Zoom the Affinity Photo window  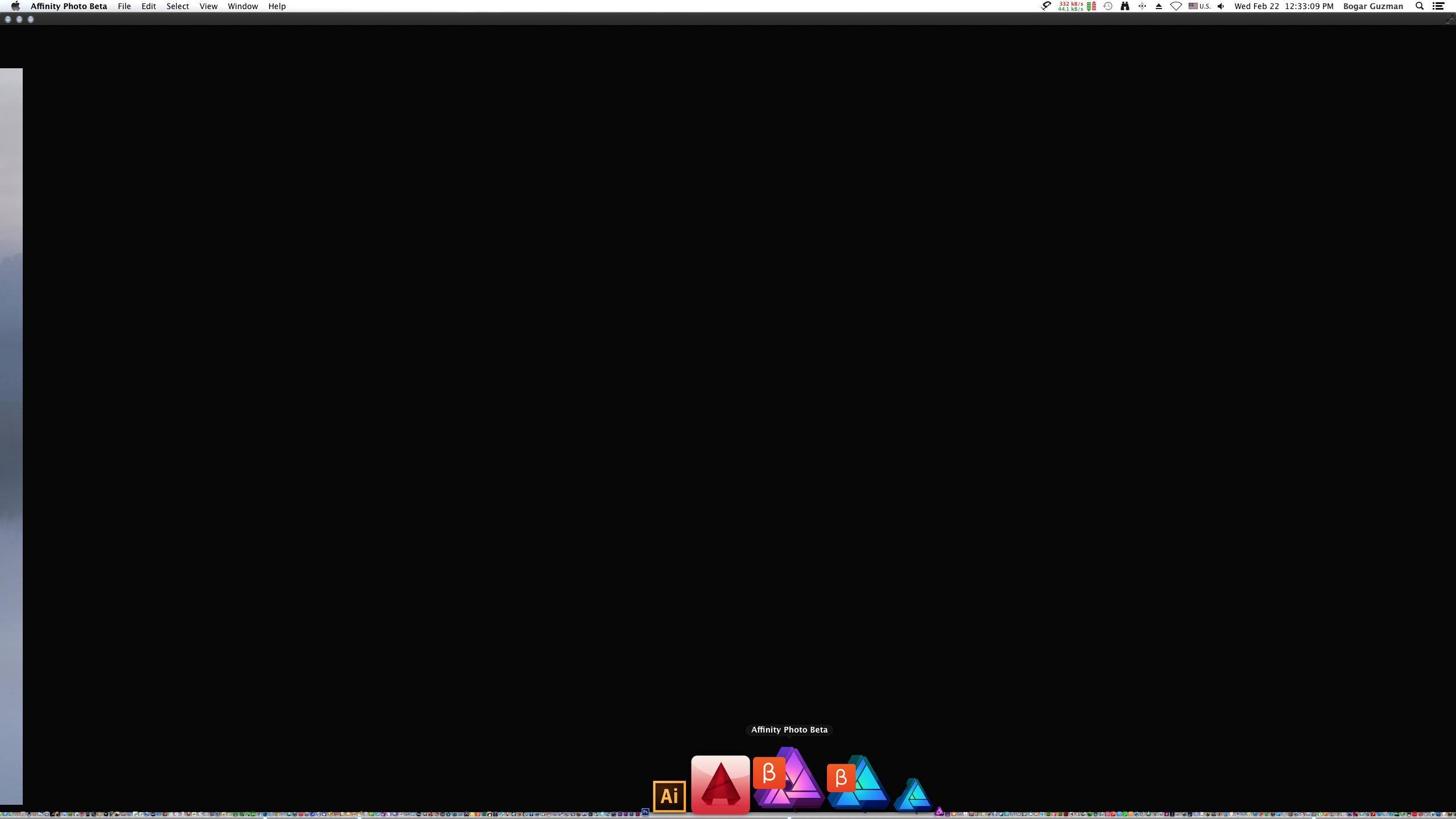(31, 19)
